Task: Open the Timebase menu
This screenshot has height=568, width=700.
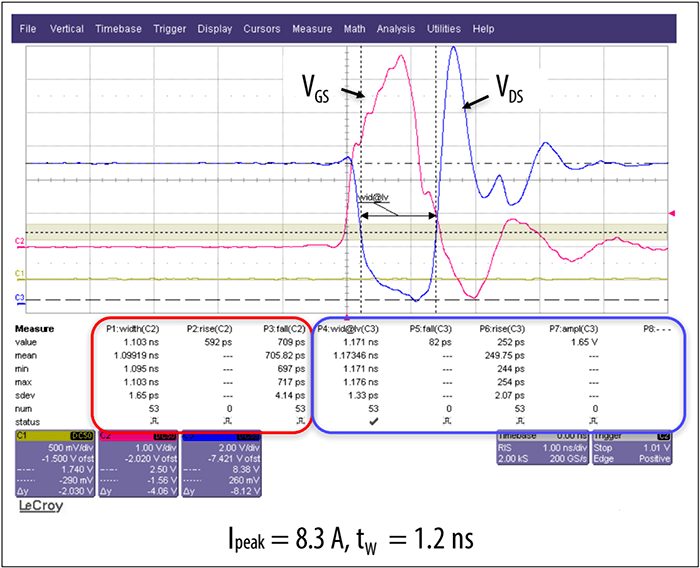Action: 118,29
